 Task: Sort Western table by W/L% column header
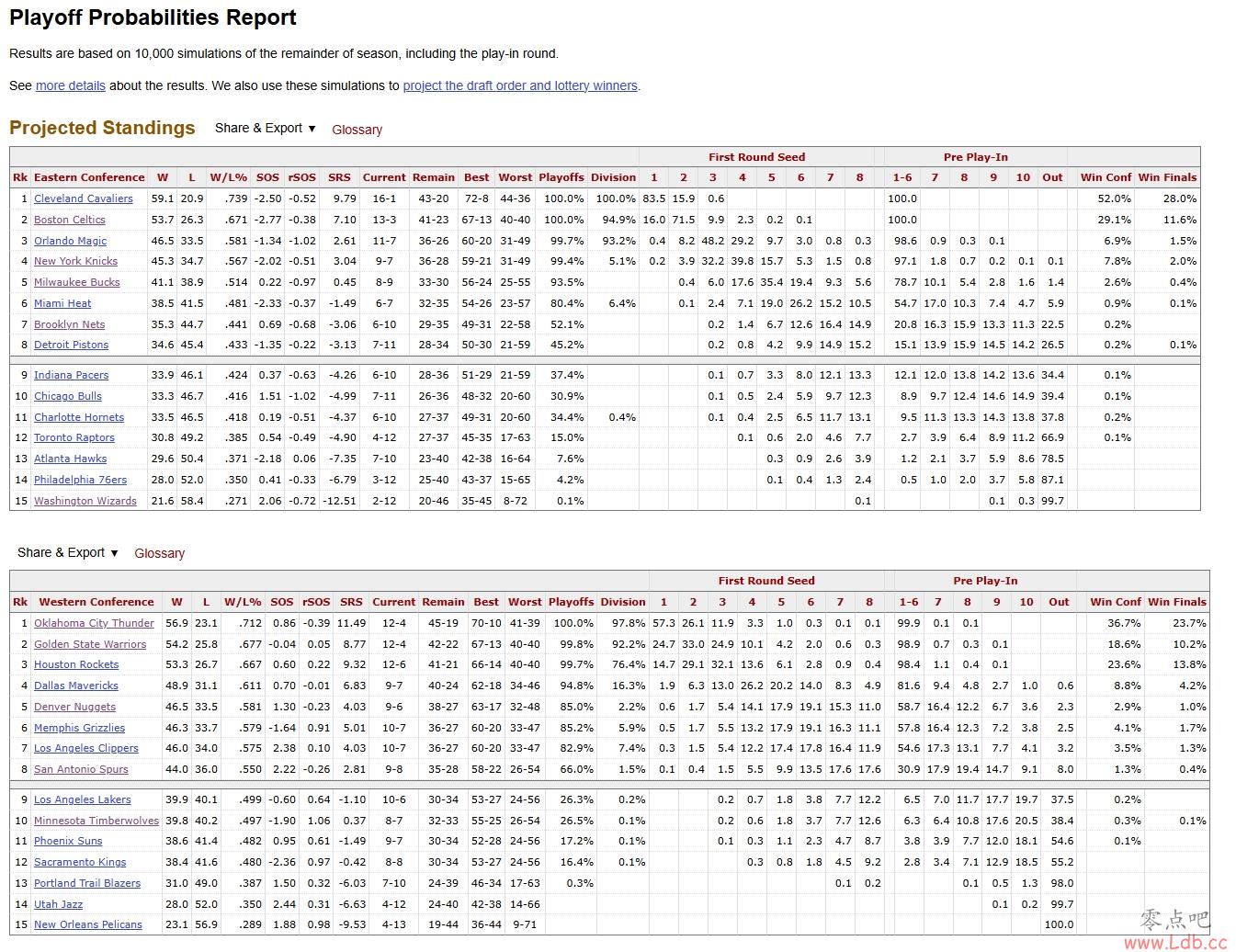tap(243, 602)
